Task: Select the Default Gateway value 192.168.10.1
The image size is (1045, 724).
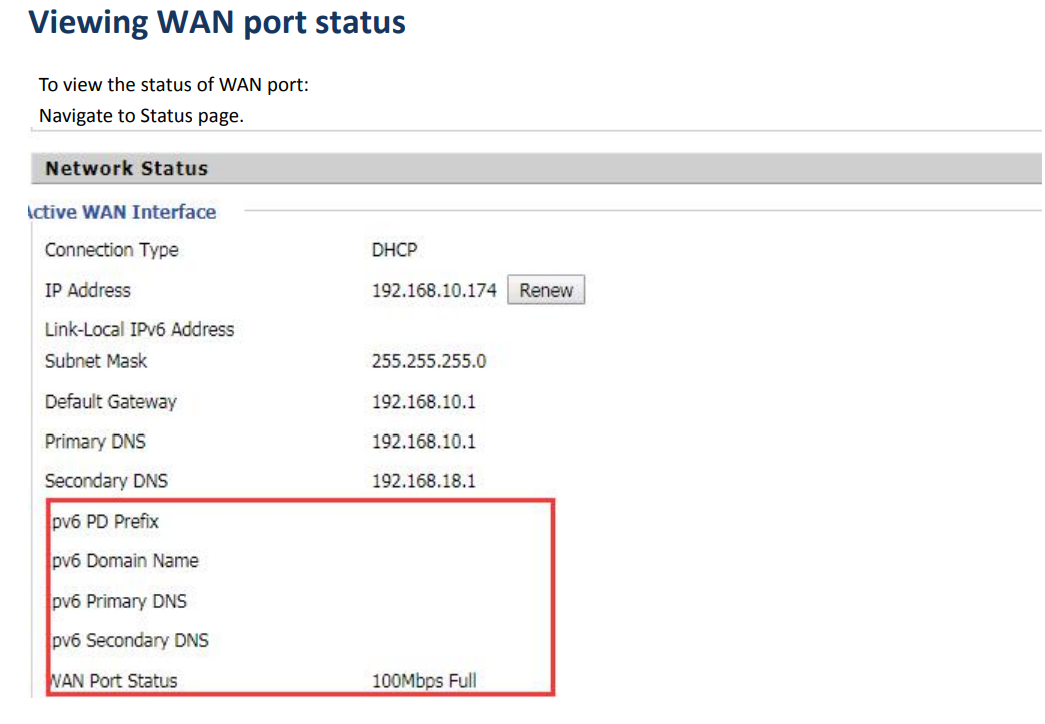Action: 423,402
